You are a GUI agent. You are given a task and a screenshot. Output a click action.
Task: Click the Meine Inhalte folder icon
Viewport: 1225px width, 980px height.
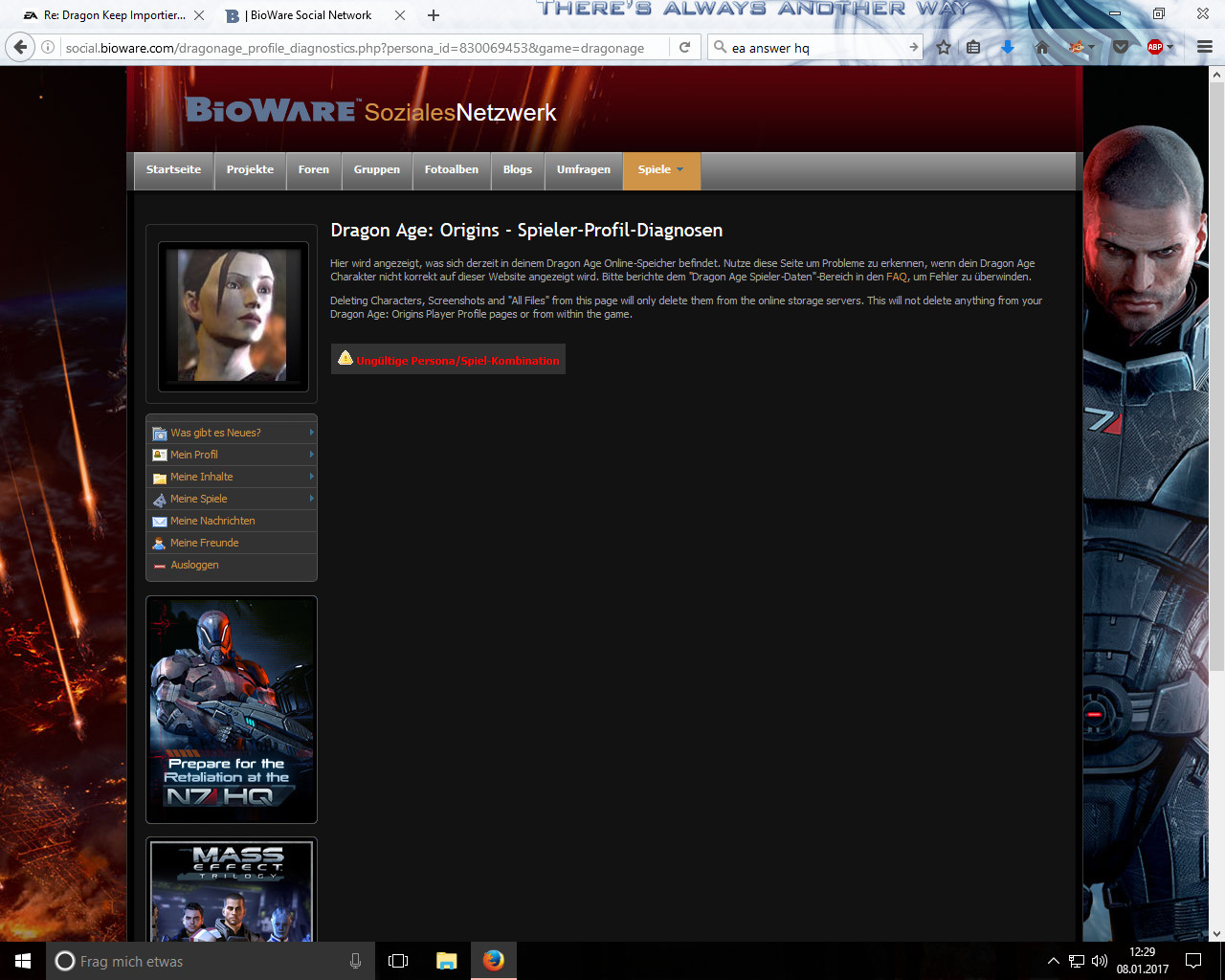point(160,478)
